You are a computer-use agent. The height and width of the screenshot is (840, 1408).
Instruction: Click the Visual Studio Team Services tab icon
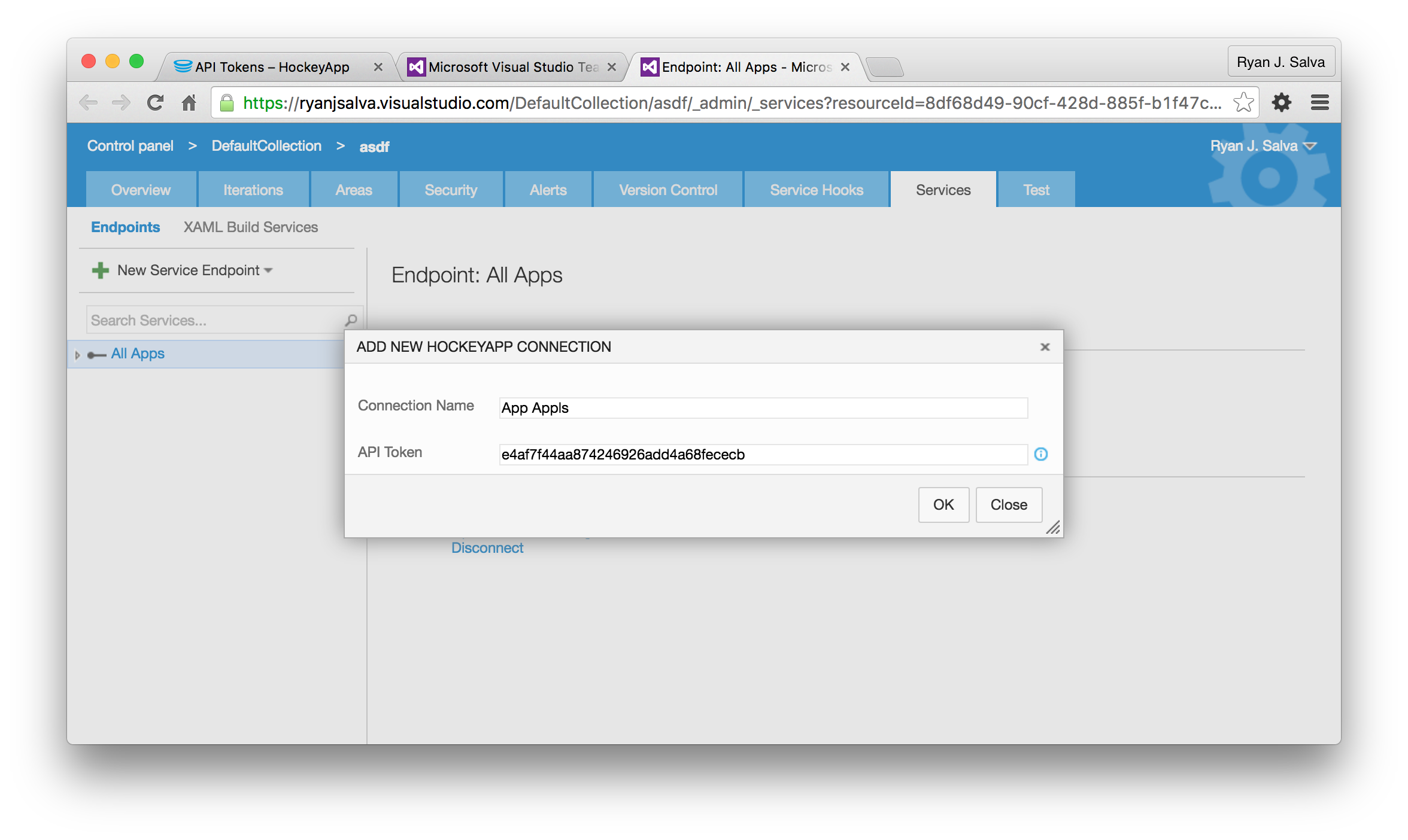[416, 64]
